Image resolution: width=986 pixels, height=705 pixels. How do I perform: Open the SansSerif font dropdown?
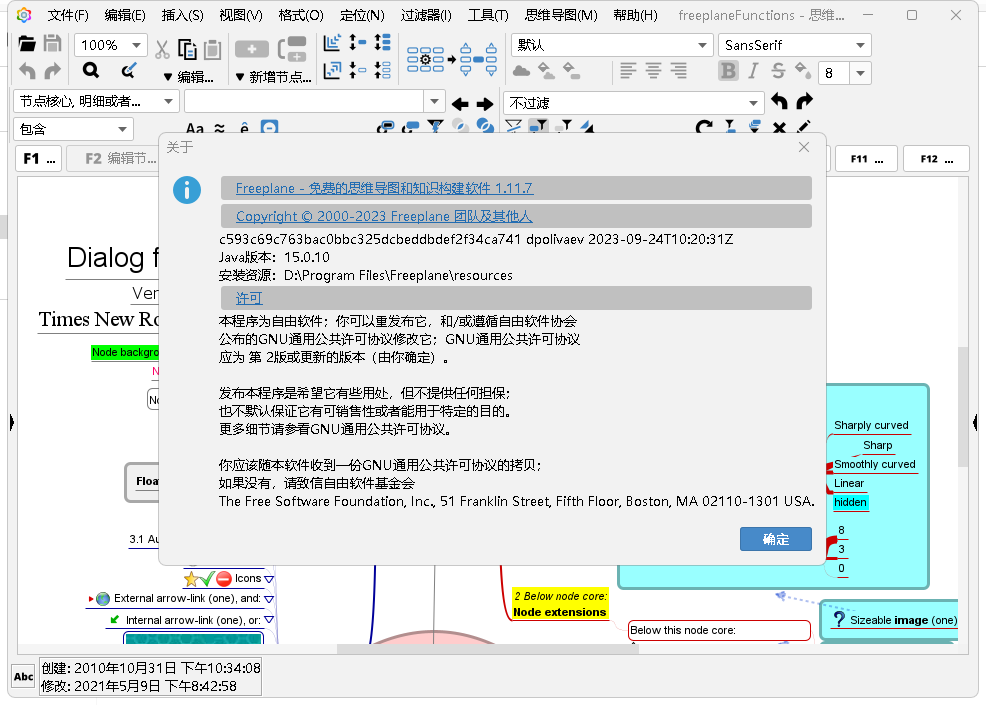pyautogui.click(x=794, y=45)
